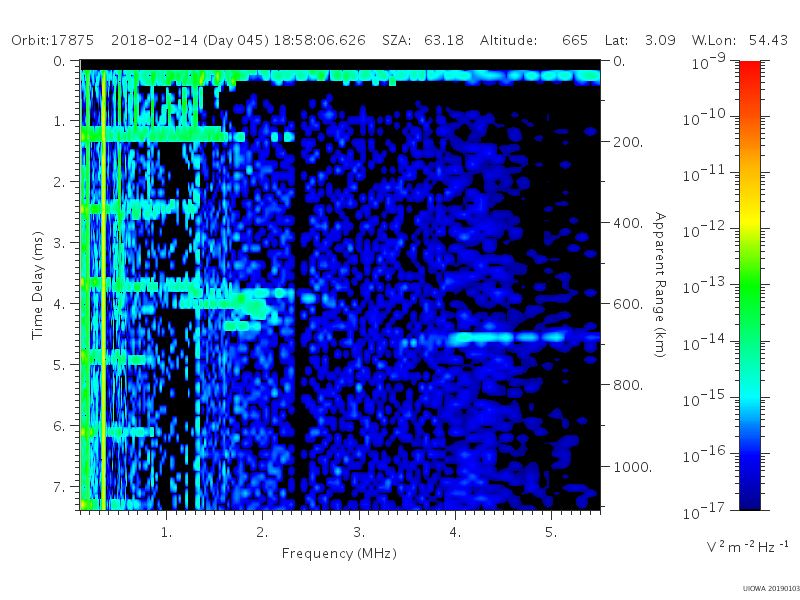Click the Orbit:17875 label

[x=53, y=40]
